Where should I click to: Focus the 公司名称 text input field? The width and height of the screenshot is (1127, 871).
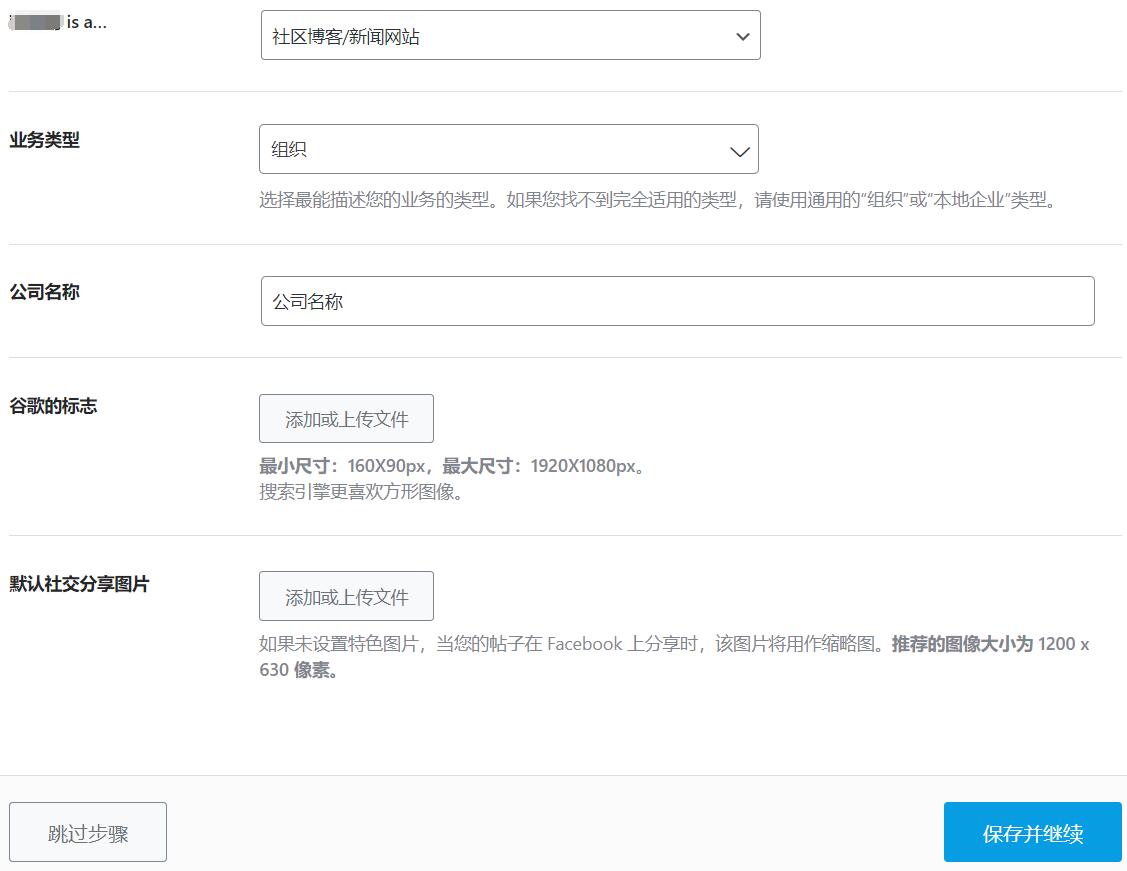tap(677, 301)
